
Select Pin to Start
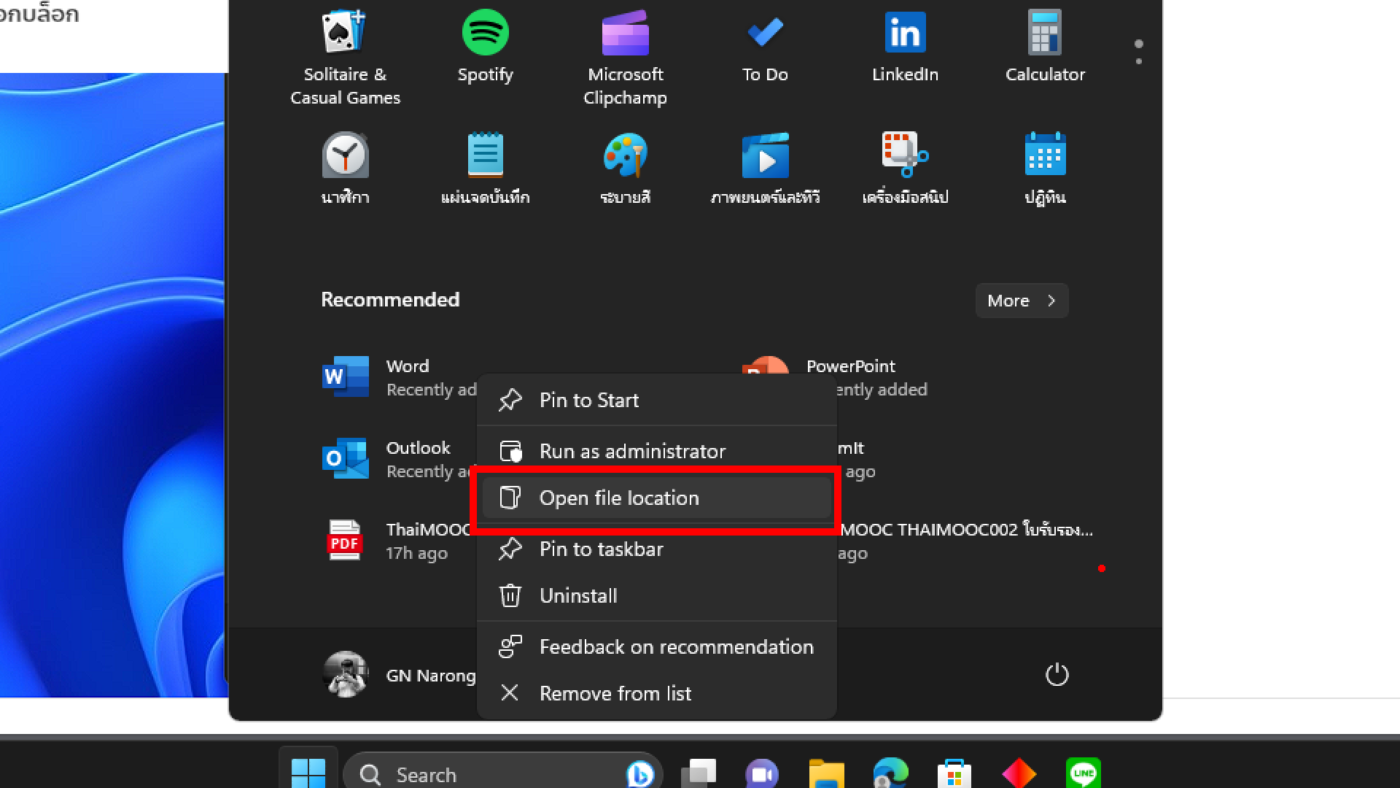coord(656,400)
